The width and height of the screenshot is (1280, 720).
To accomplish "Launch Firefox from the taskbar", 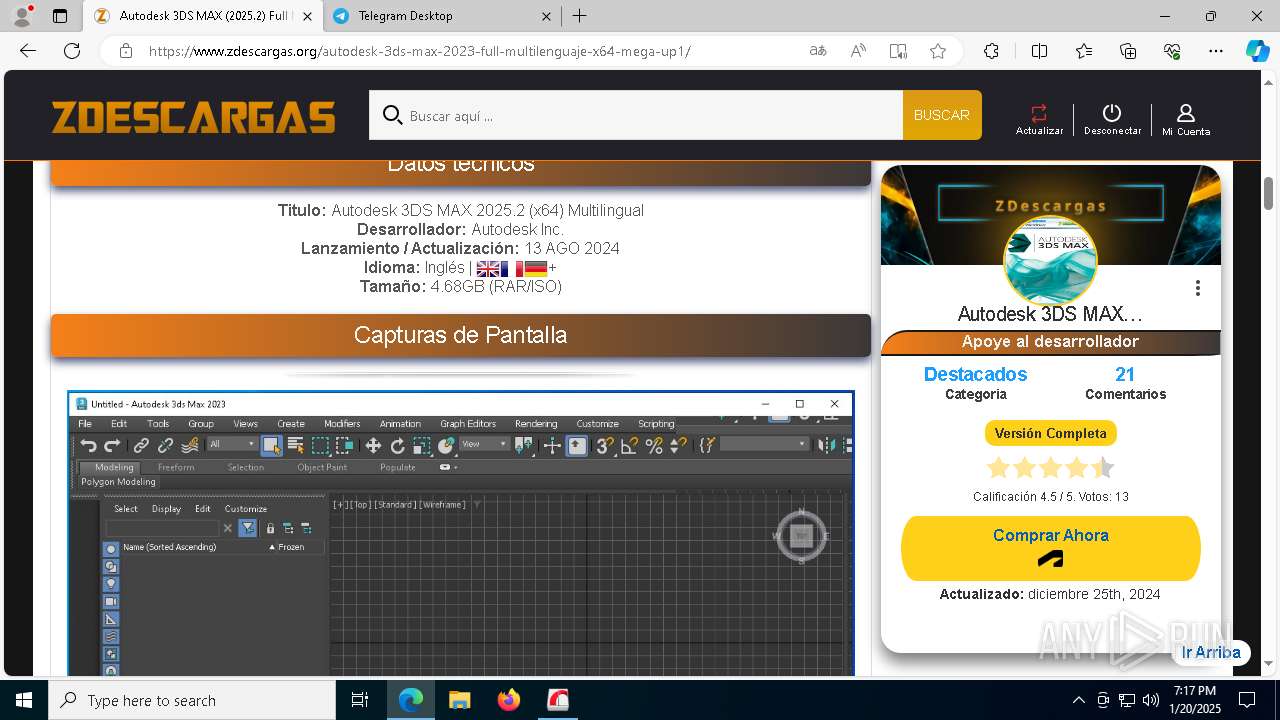I will point(509,700).
